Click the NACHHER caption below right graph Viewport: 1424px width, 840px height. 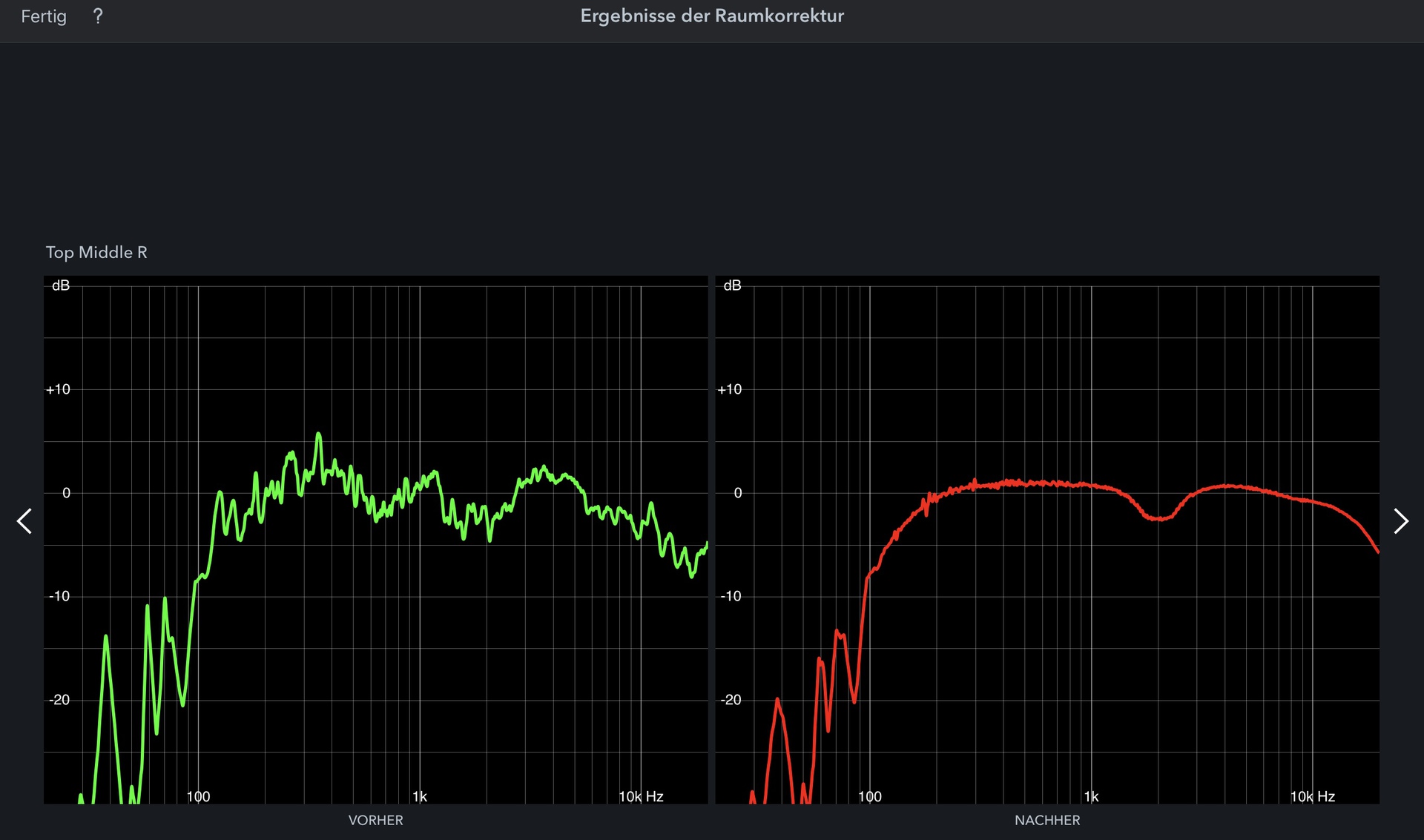click(1047, 820)
